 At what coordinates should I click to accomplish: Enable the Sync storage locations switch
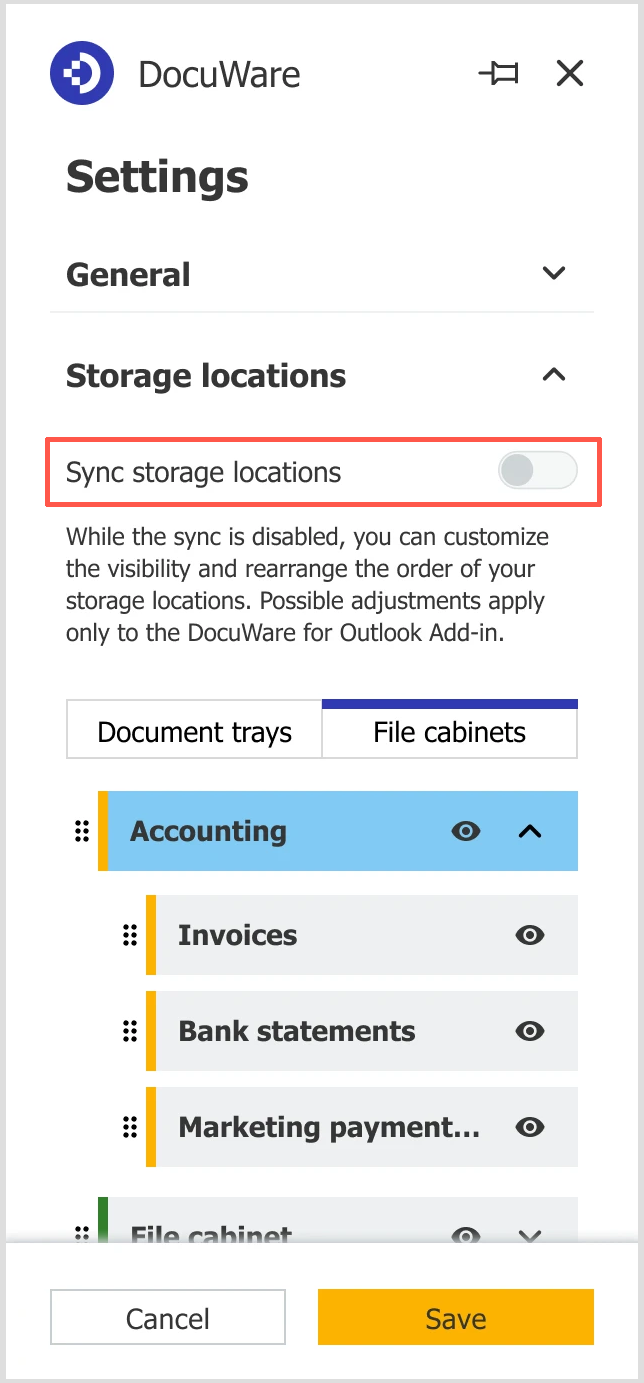coord(537,470)
